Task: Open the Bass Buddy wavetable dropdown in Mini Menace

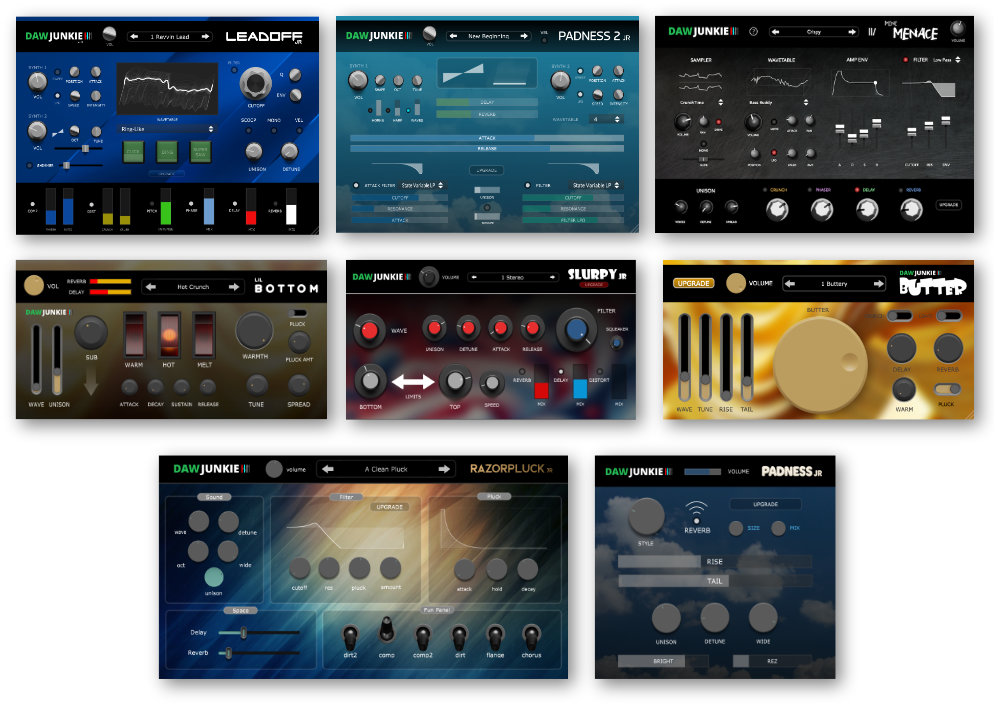Action: pyautogui.click(x=778, y=103)
